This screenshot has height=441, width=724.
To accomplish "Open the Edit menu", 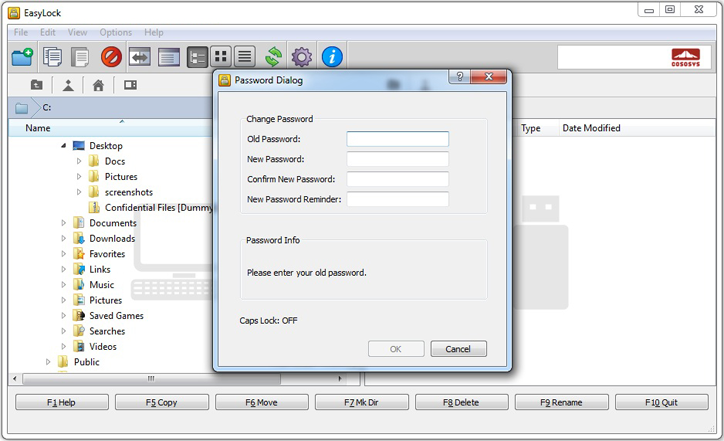I will [x=48, y=32].
